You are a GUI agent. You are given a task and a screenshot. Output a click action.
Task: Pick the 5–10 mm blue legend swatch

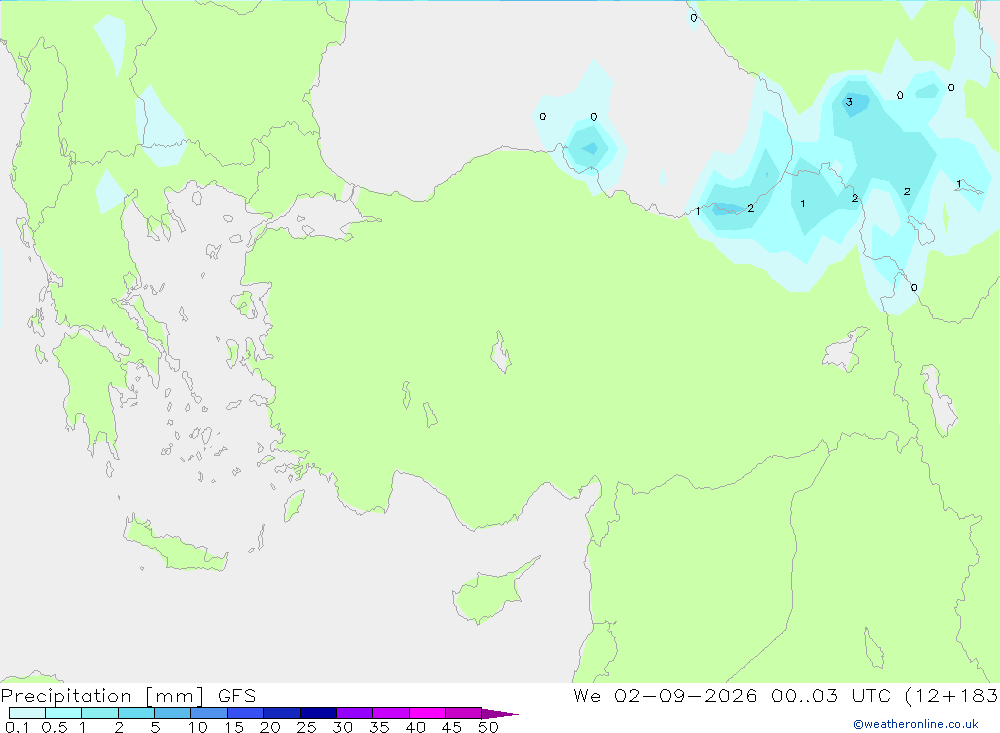click(172, 713)
